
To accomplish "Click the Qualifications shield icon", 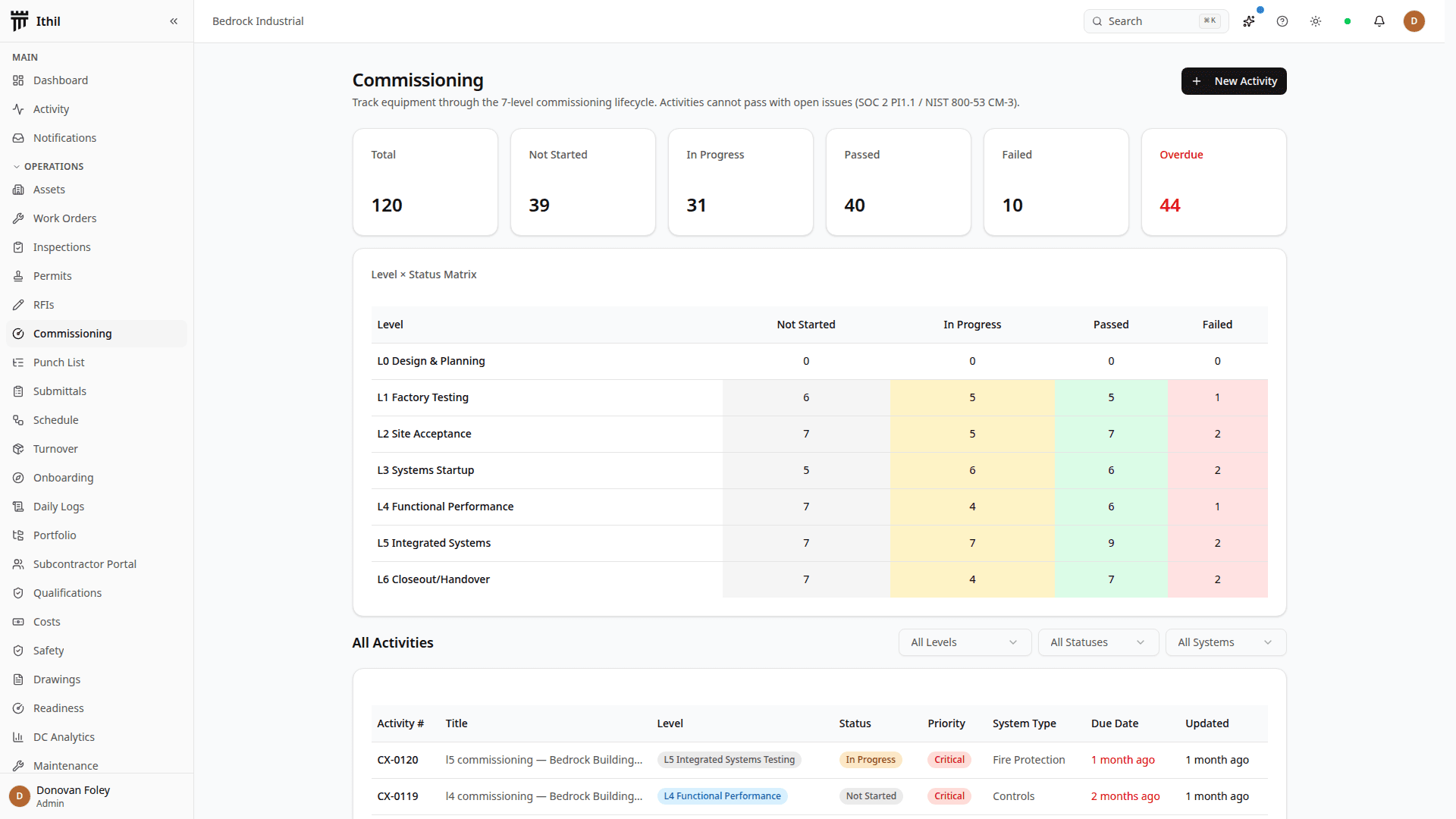I will tap(18, 593).
